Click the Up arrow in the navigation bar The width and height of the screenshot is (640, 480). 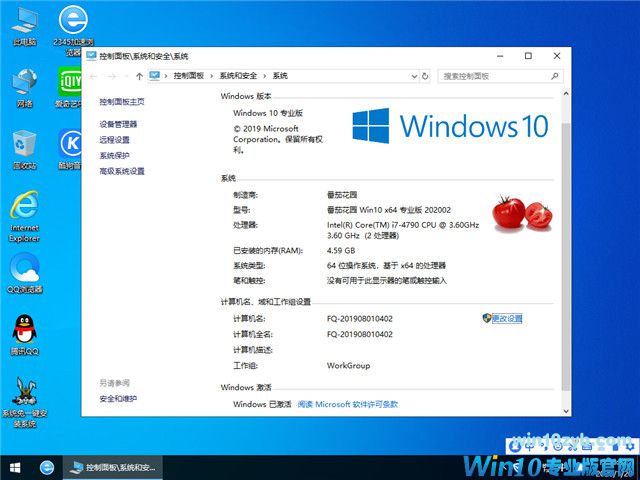pyautogui.click(x=139, y=76)
